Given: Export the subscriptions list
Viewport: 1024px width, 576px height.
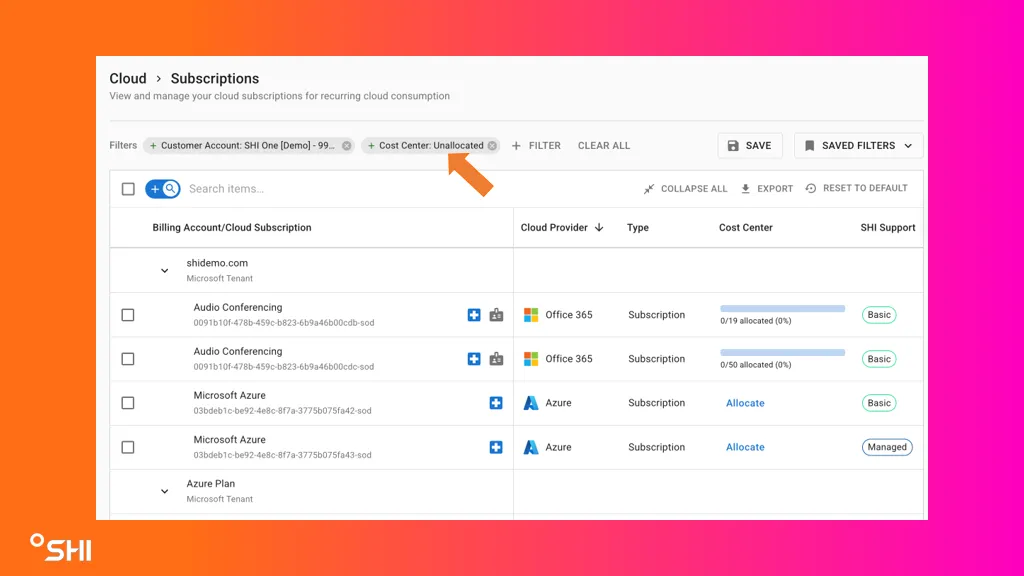Looking at the screenshot, I should [x=767, y=189].
